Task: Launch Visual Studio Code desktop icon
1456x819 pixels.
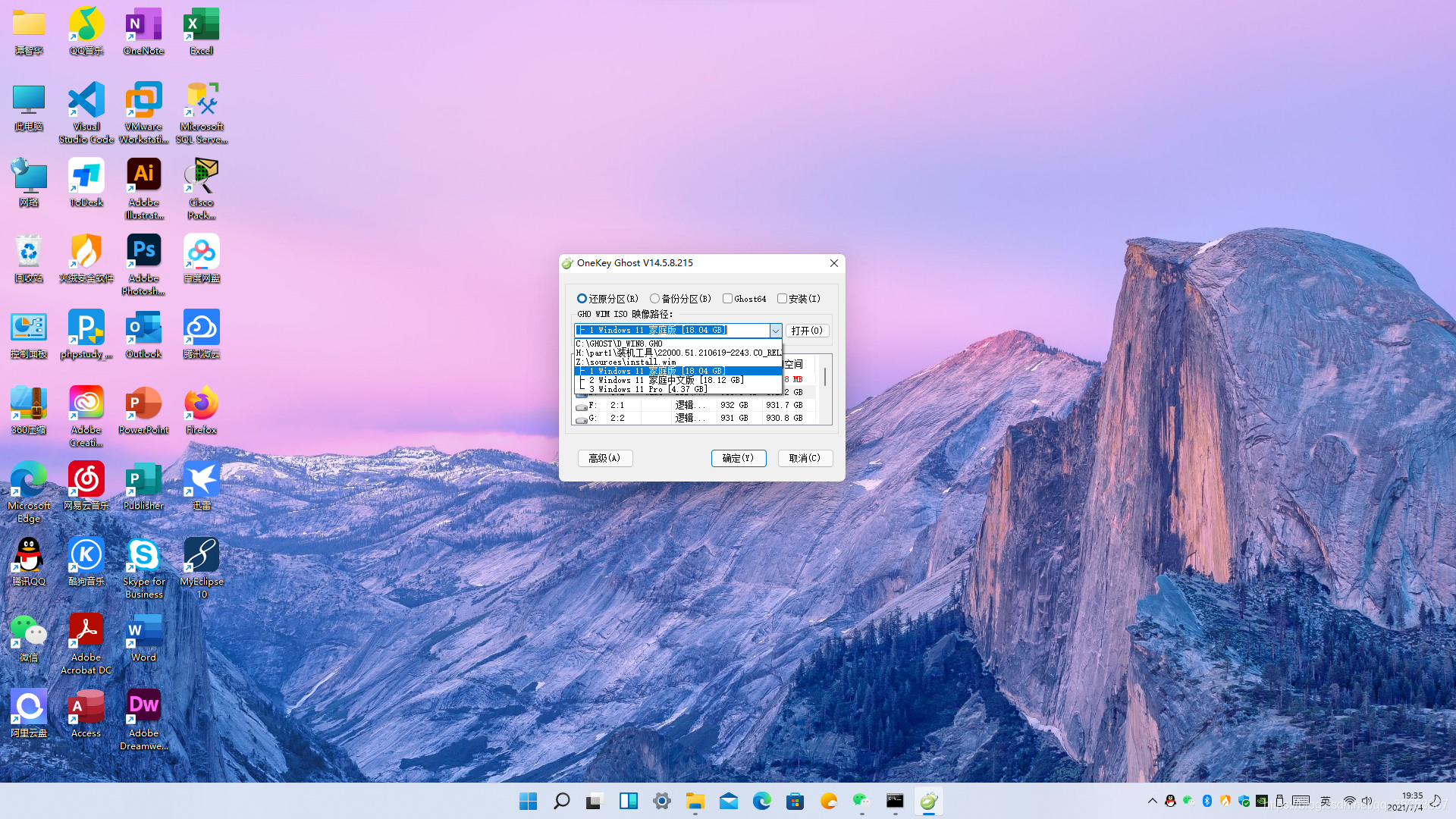Action: point(86,101)
